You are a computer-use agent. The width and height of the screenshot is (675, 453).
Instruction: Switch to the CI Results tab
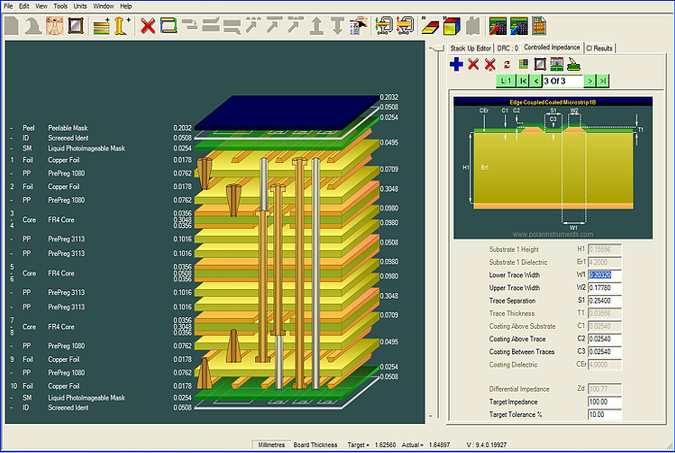coord(601,47)
